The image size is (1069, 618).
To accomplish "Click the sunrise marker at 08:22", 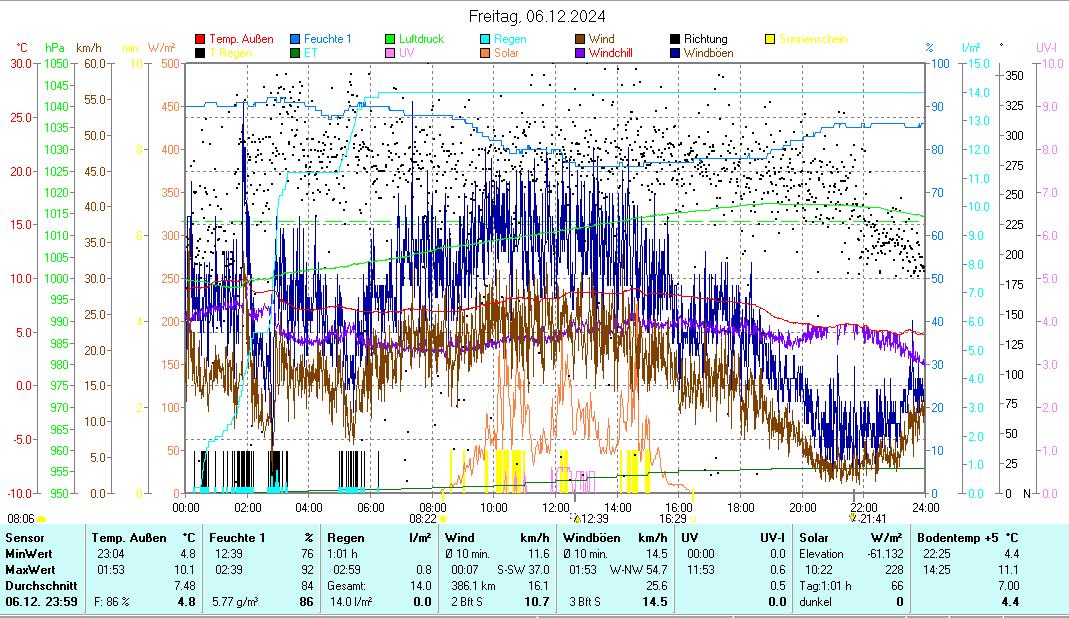I will click(x=443, y=519).
